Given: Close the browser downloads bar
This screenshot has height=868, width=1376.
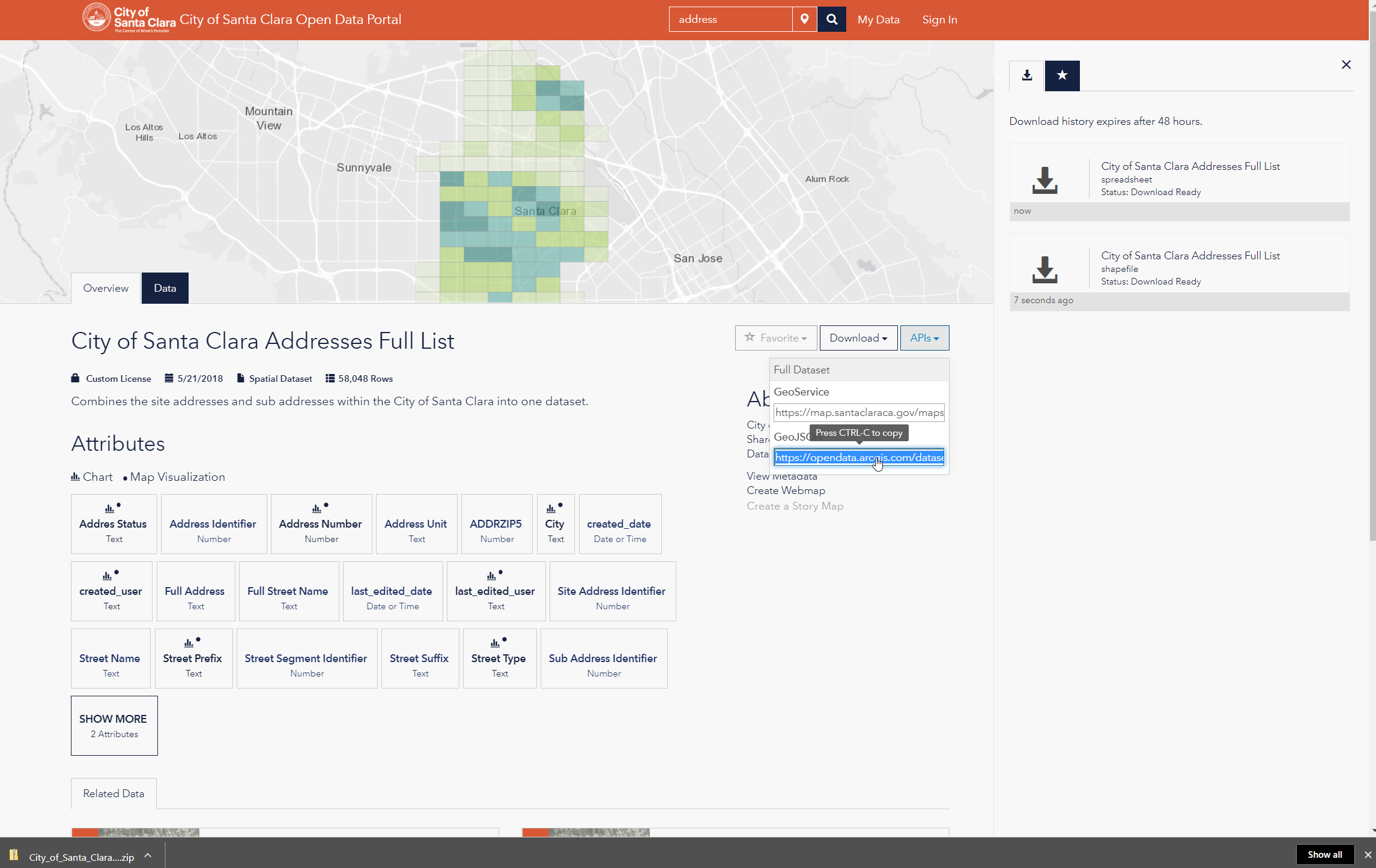Looking at the screenshot, I should pyautogui.click(x=1367, y=855).
